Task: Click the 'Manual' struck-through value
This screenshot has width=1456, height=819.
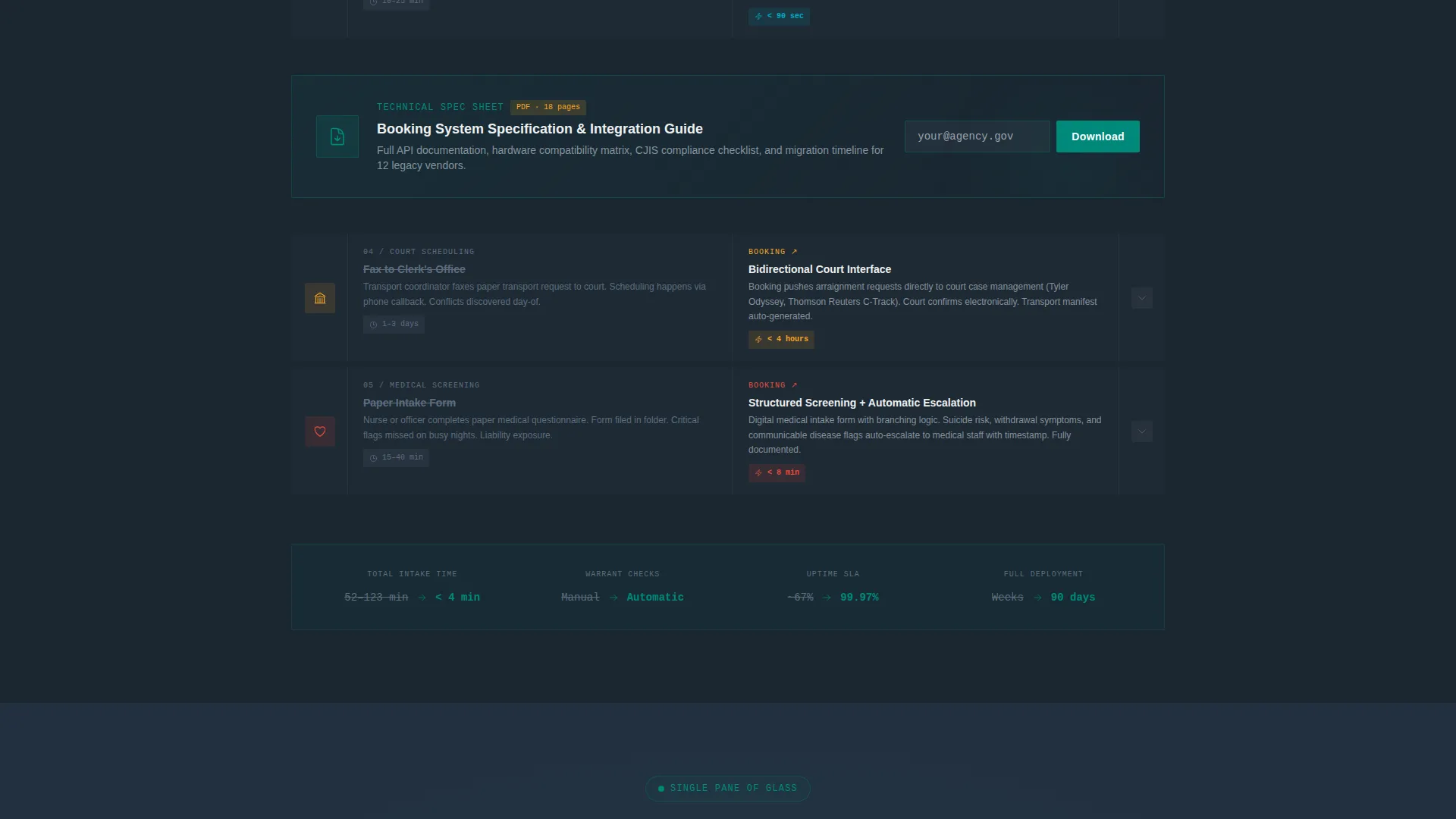Action: [580, 598]
